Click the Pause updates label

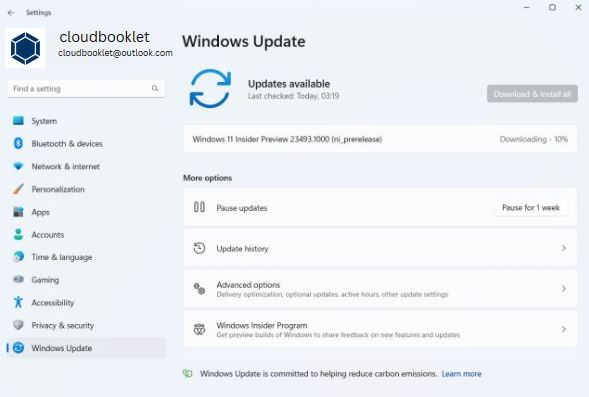point(242,208)
